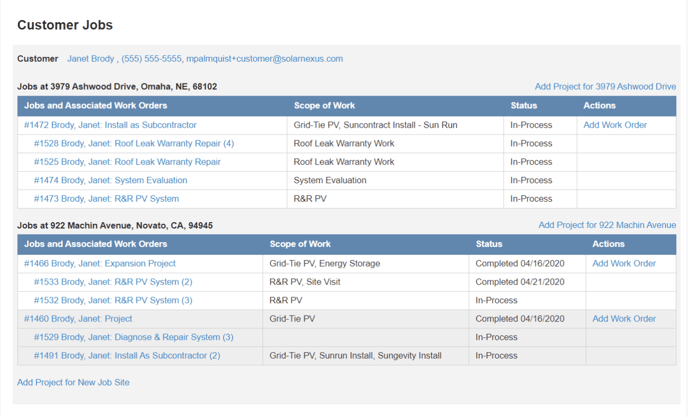
Task: Click Add Project for 922 Machin Avenue
Action: (607, 225)
